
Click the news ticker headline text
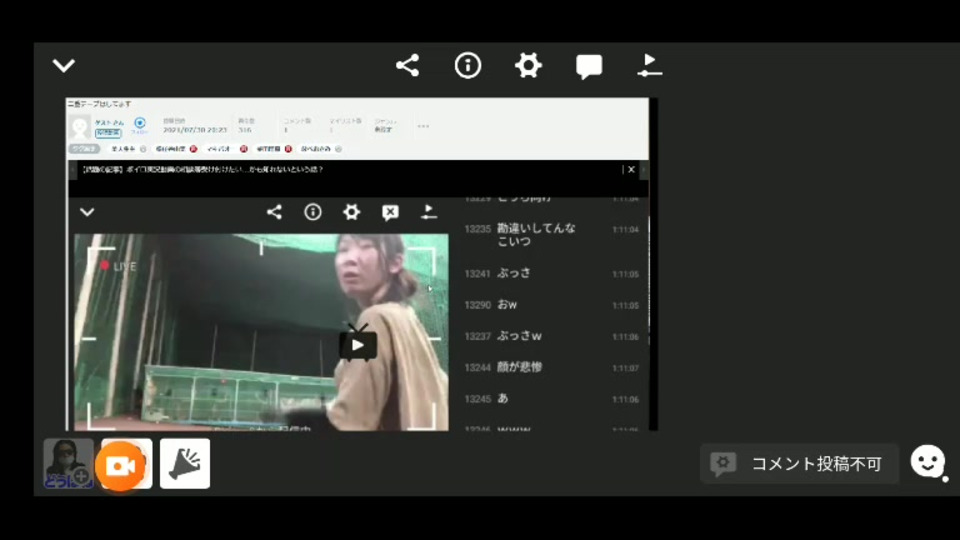(x=203, y=170)
